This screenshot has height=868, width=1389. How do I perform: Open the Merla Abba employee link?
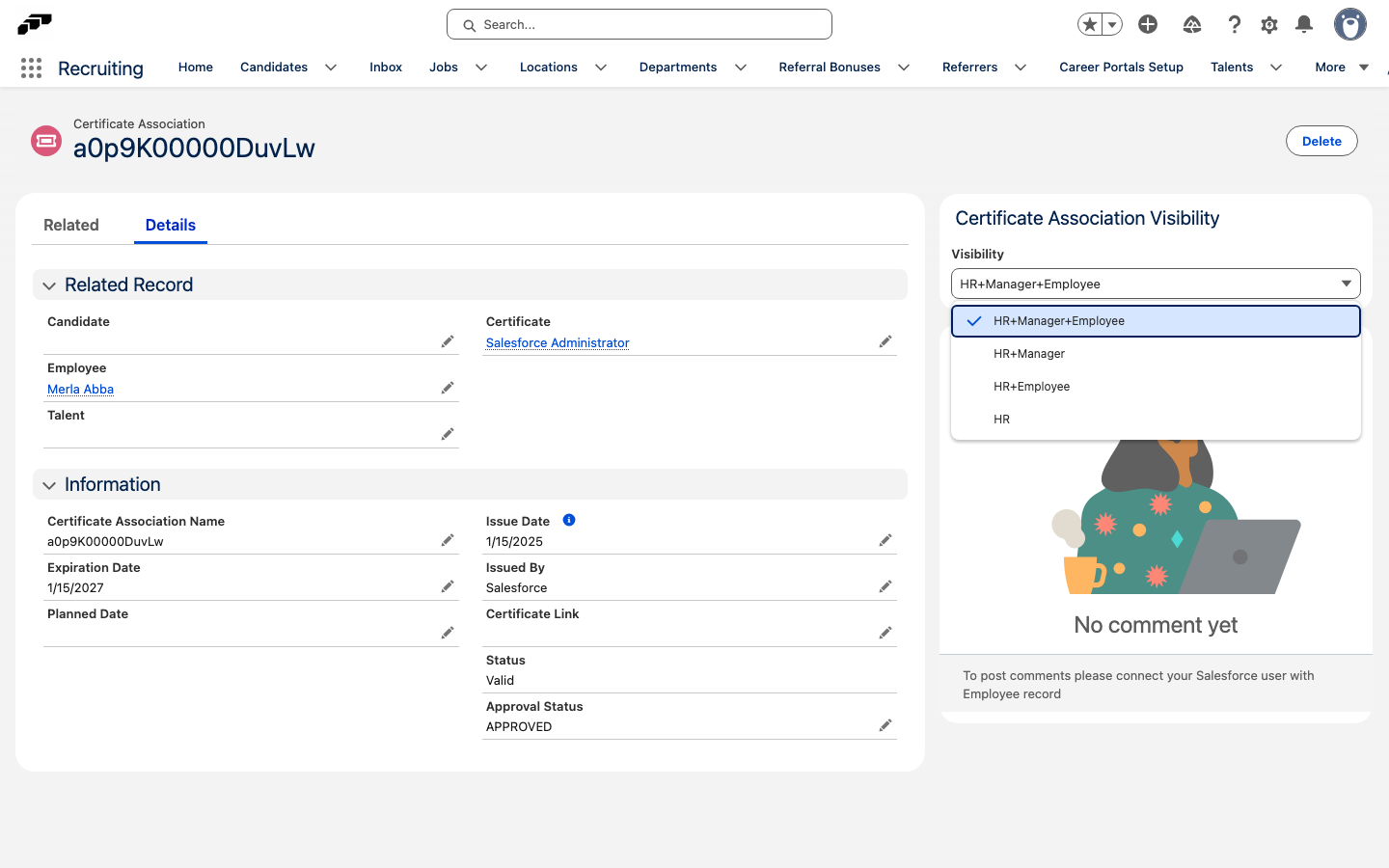[x=81, y=389]
